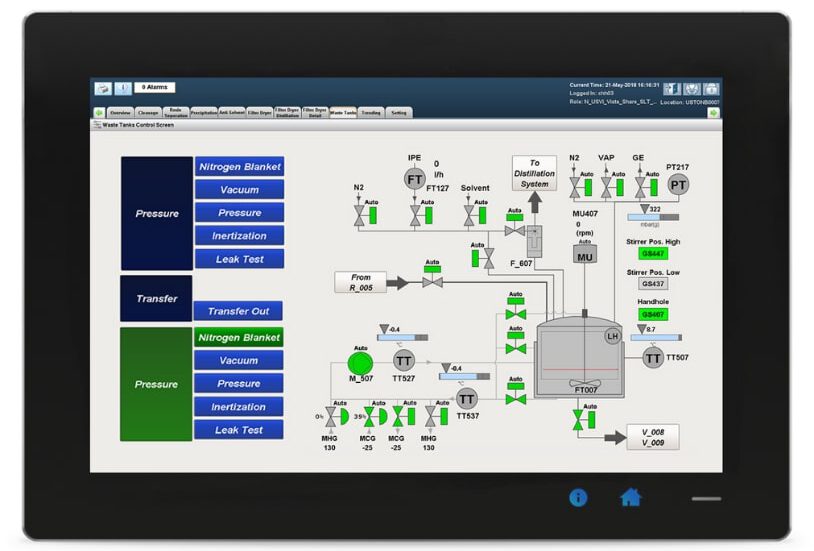Click Leak Test in the lower green Pressure group
814x551 pixels.
pyautogui.click(x=239, y=430)
